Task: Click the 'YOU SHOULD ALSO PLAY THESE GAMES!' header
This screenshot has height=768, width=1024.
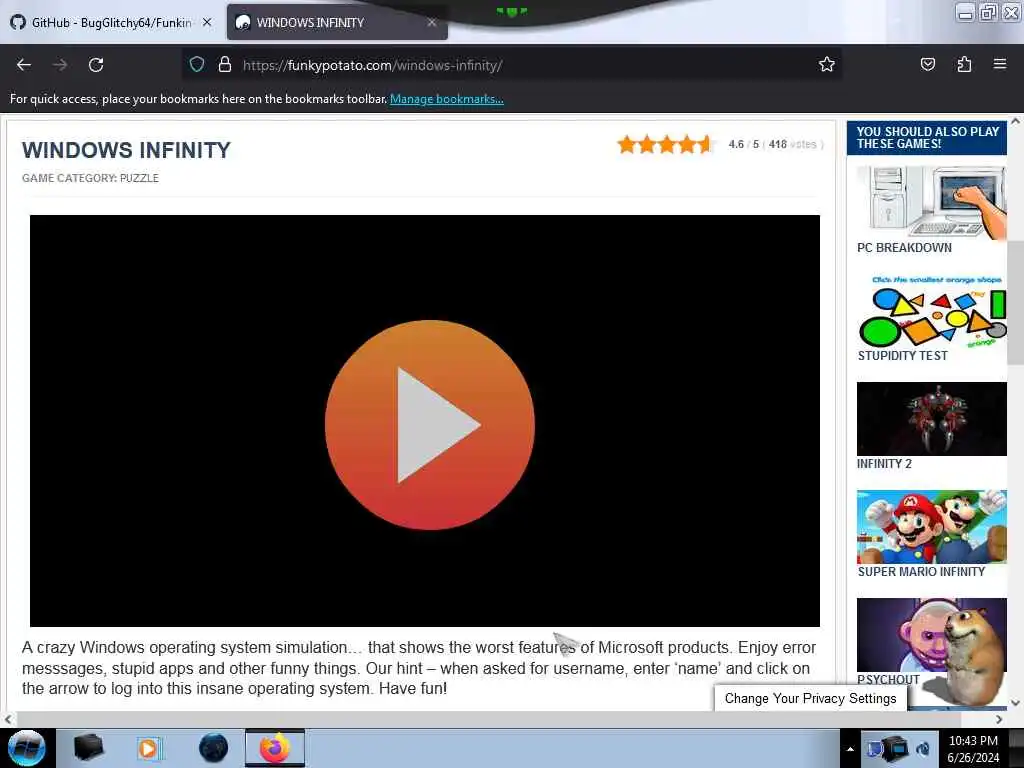Action: 927,138
